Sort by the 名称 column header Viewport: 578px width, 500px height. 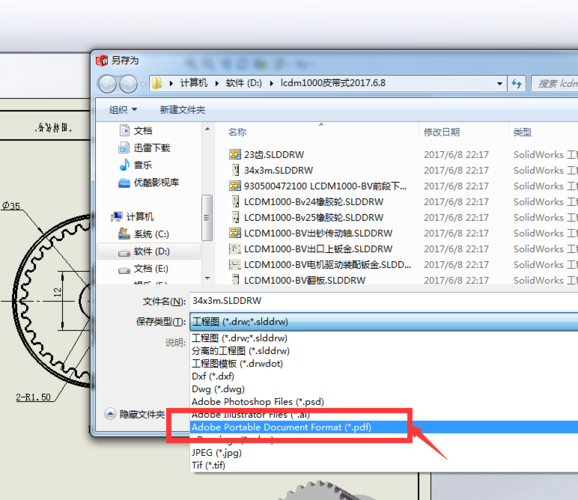(237, 132)
